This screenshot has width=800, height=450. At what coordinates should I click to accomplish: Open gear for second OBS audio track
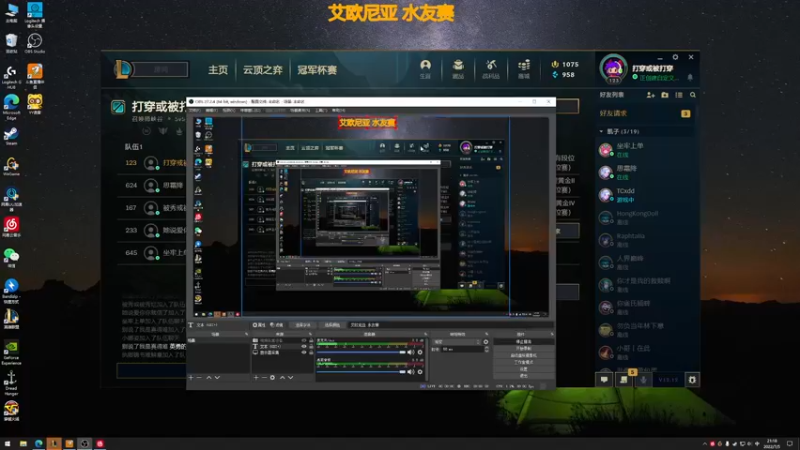420,371
